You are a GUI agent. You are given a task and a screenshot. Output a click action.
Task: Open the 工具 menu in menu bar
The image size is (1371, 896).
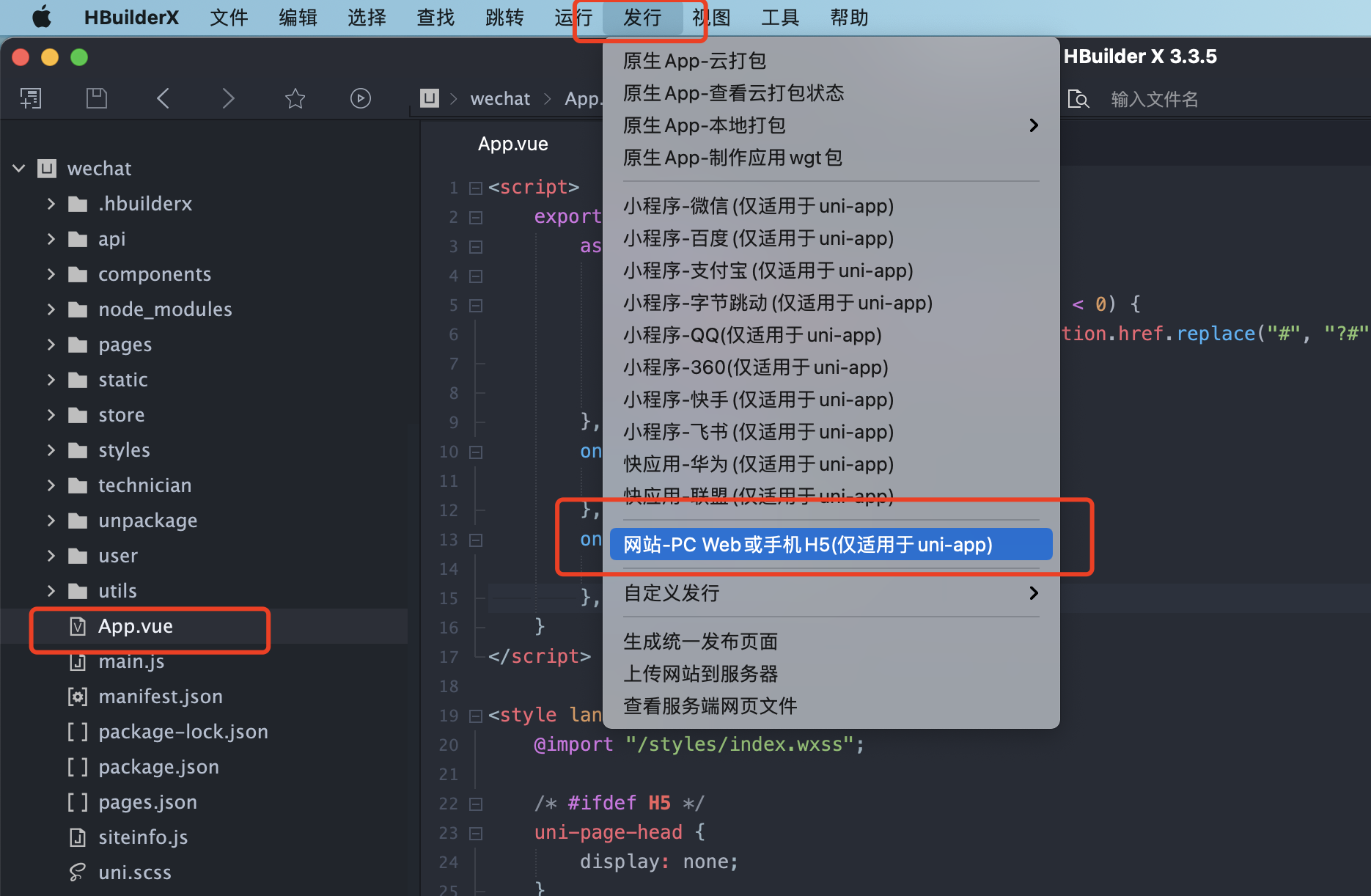(779, 17)
